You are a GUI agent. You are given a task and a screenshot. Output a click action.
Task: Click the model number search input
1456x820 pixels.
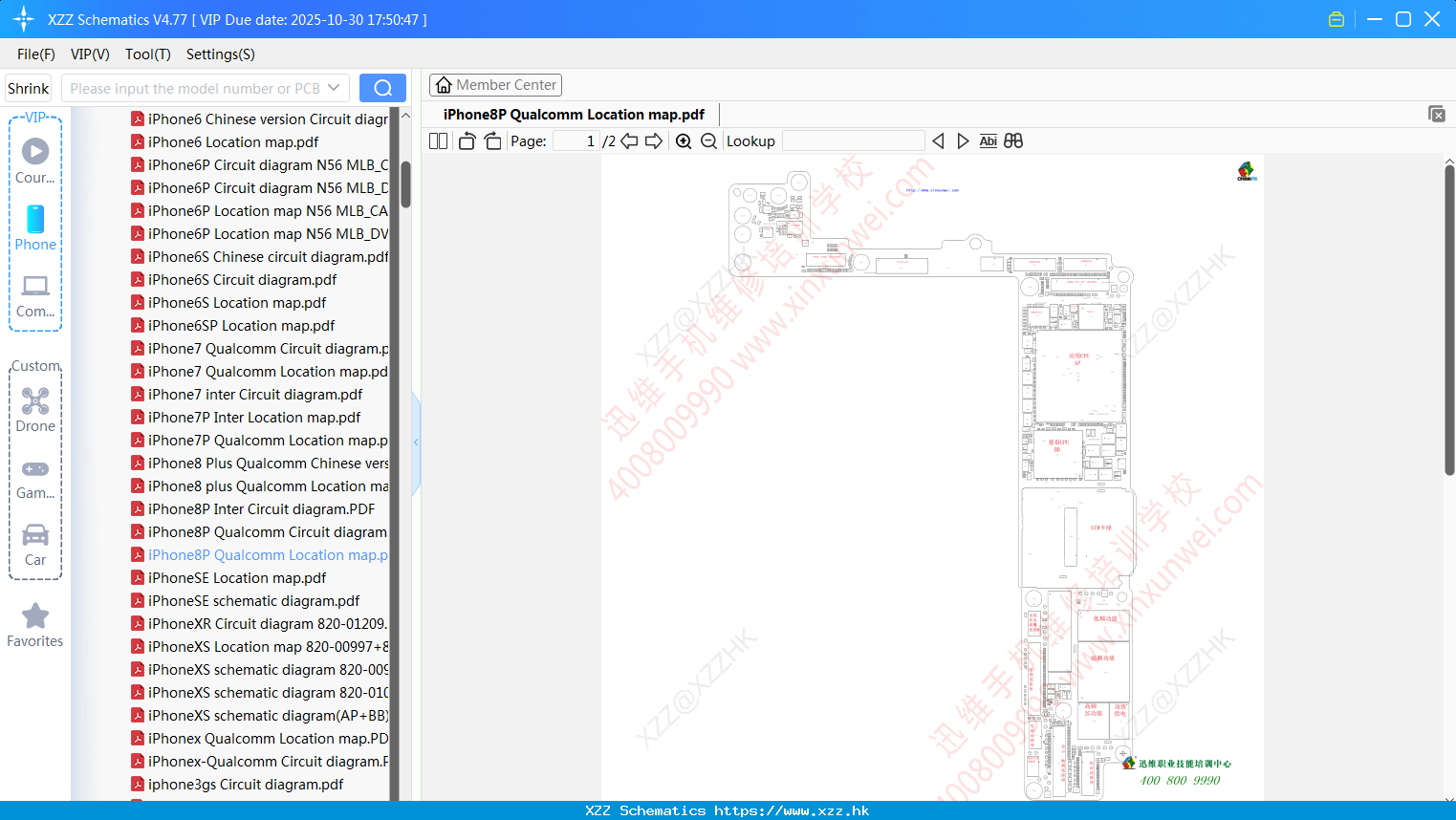tap(194, 88)
